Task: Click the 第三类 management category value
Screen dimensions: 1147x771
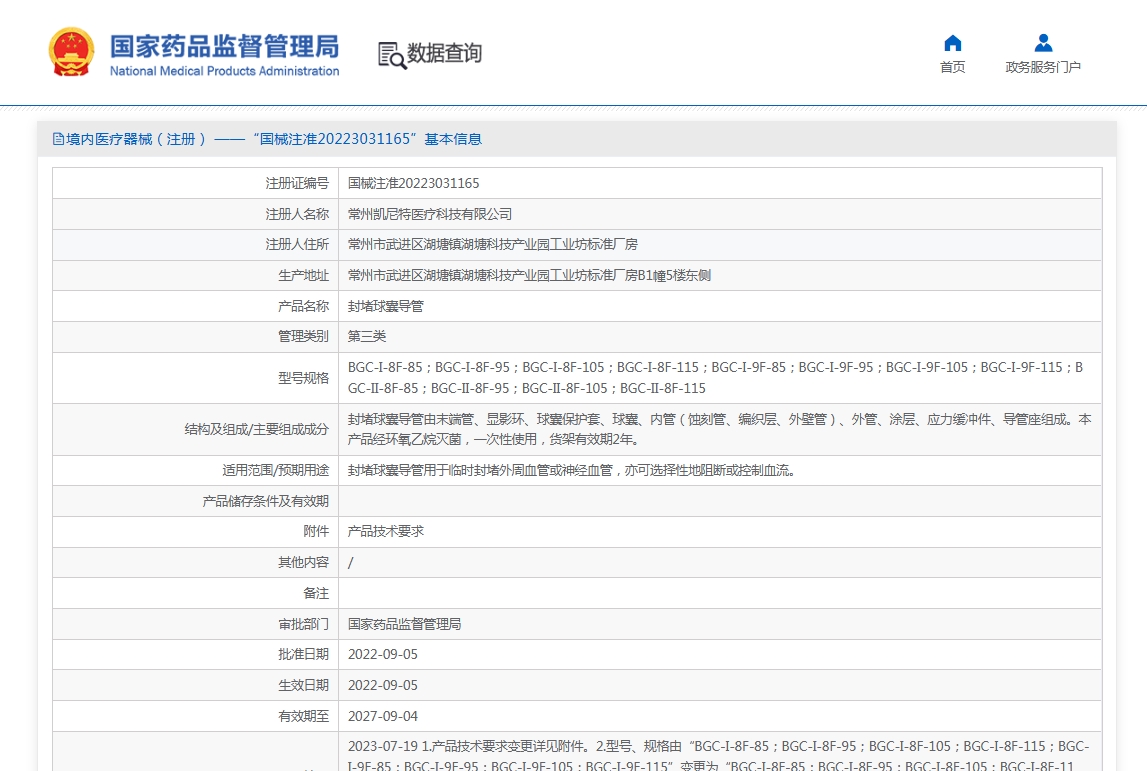Action: (366, 336)
